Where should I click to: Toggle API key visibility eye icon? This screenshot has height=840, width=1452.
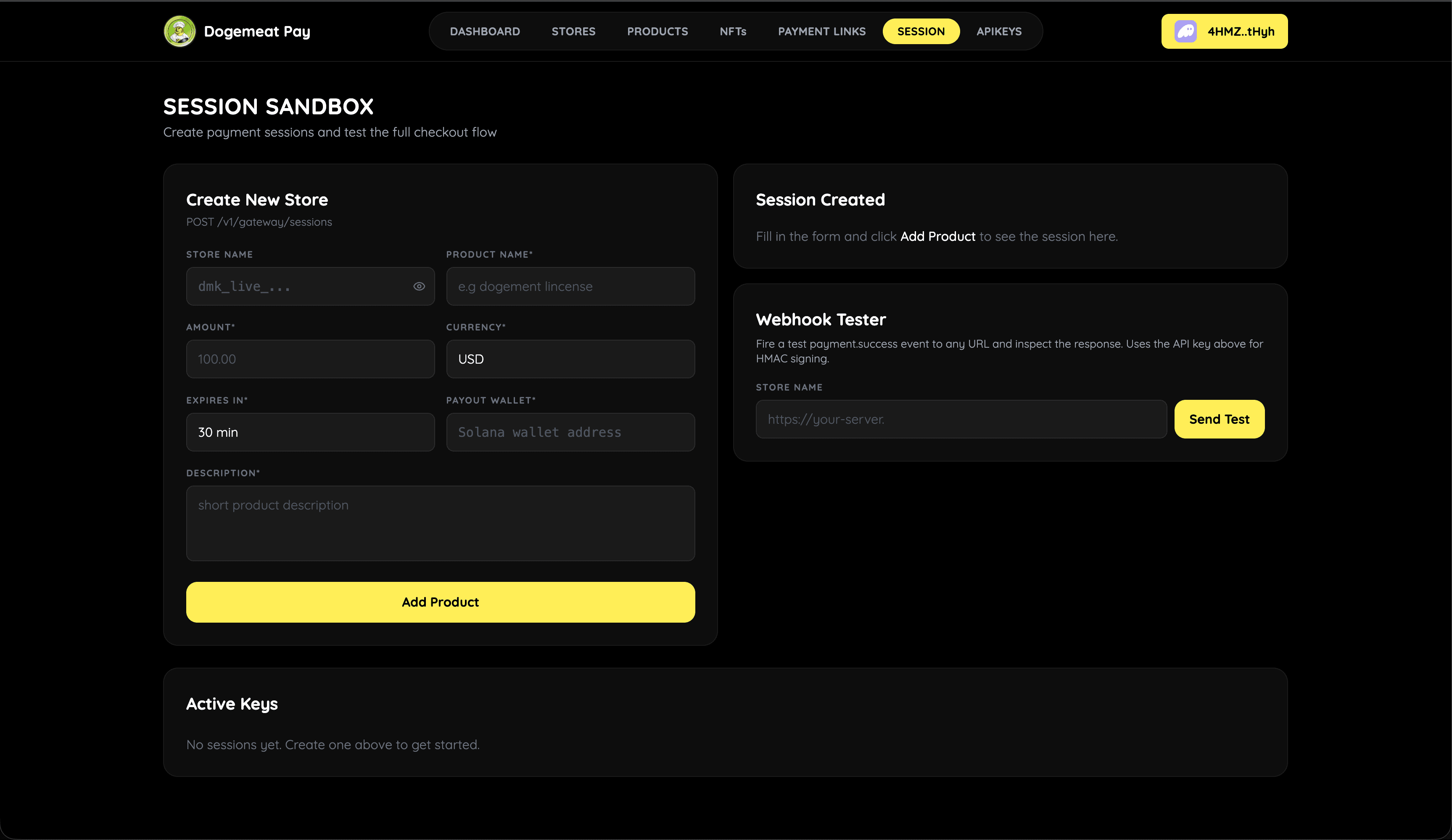pos(419,286)
